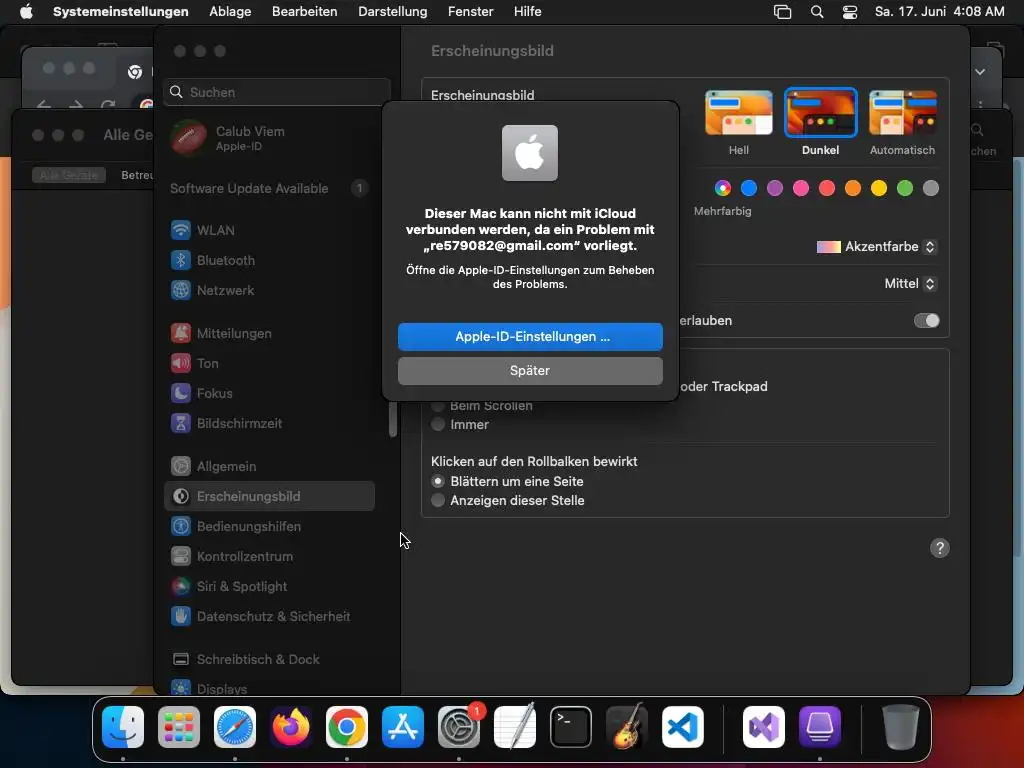
Task: Open WLAN settings icon in sidebar
Action: 181,230
